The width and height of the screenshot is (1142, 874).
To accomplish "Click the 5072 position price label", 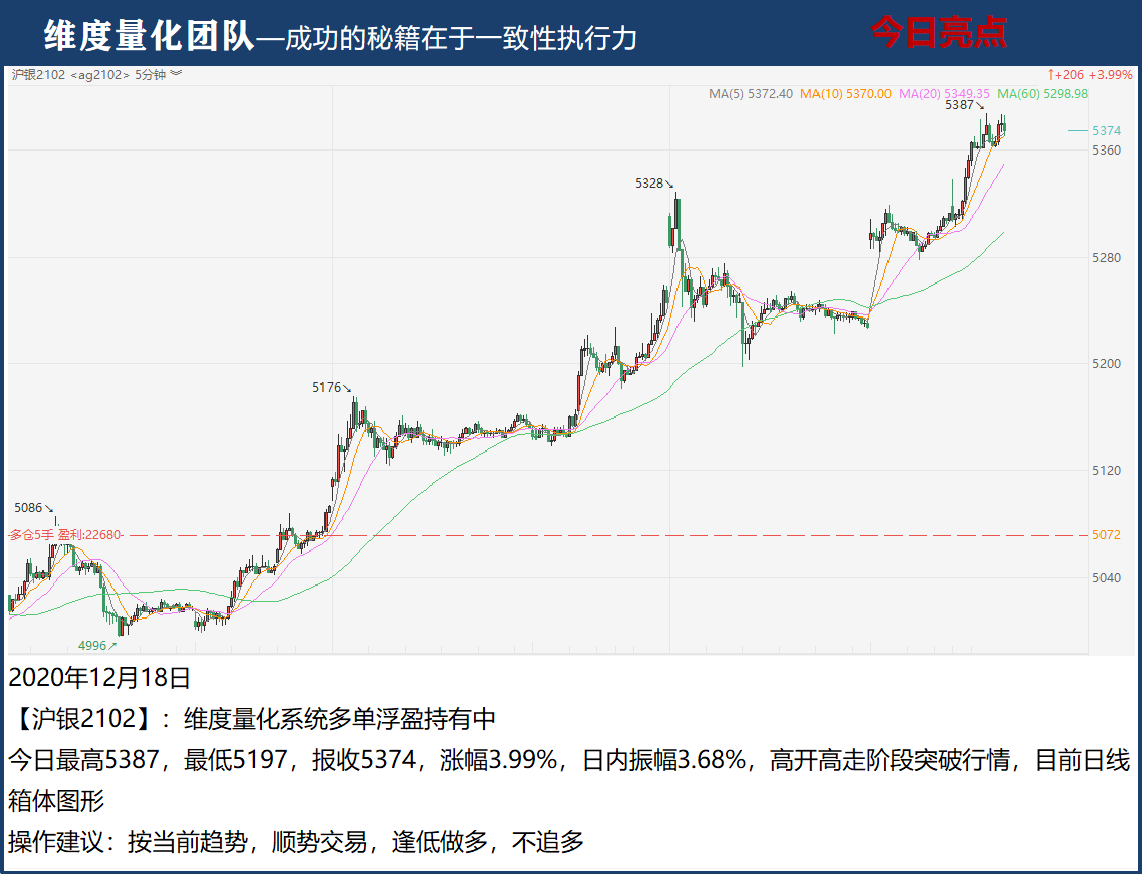I will [x=1106, y=535].
